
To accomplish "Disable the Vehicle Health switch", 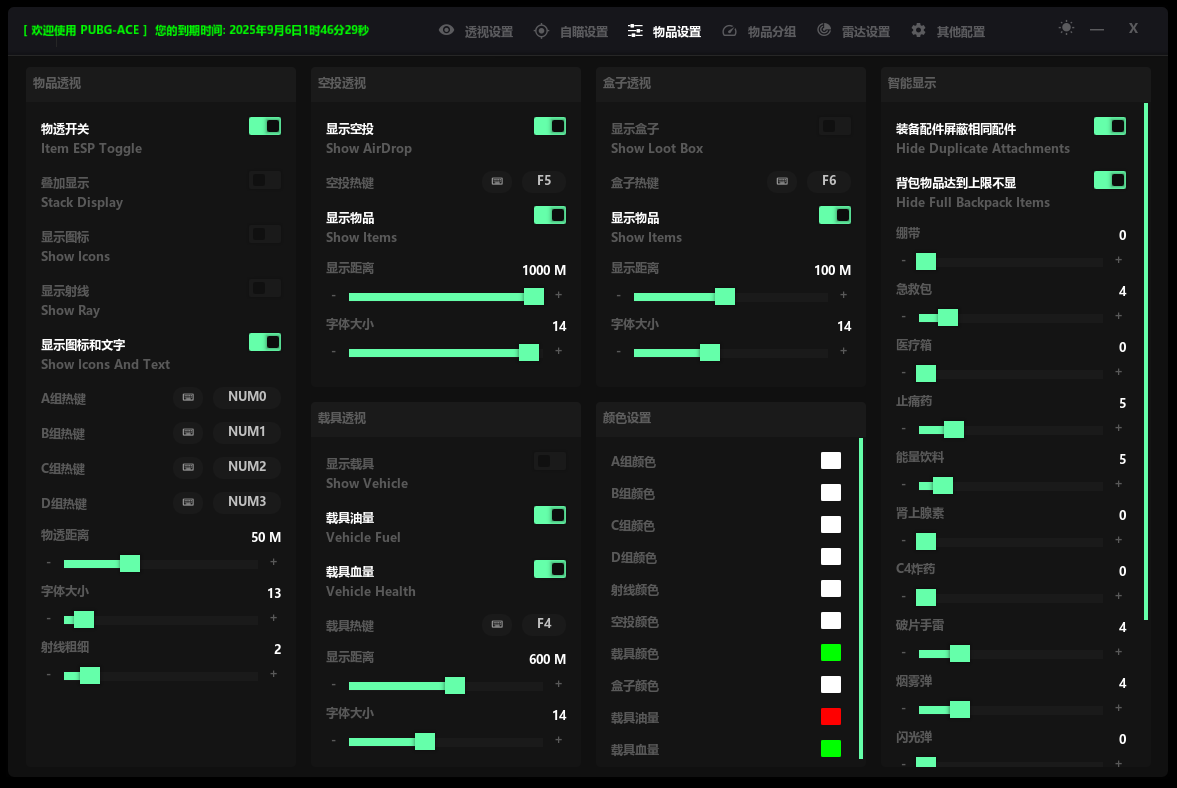I will (550, 569).
